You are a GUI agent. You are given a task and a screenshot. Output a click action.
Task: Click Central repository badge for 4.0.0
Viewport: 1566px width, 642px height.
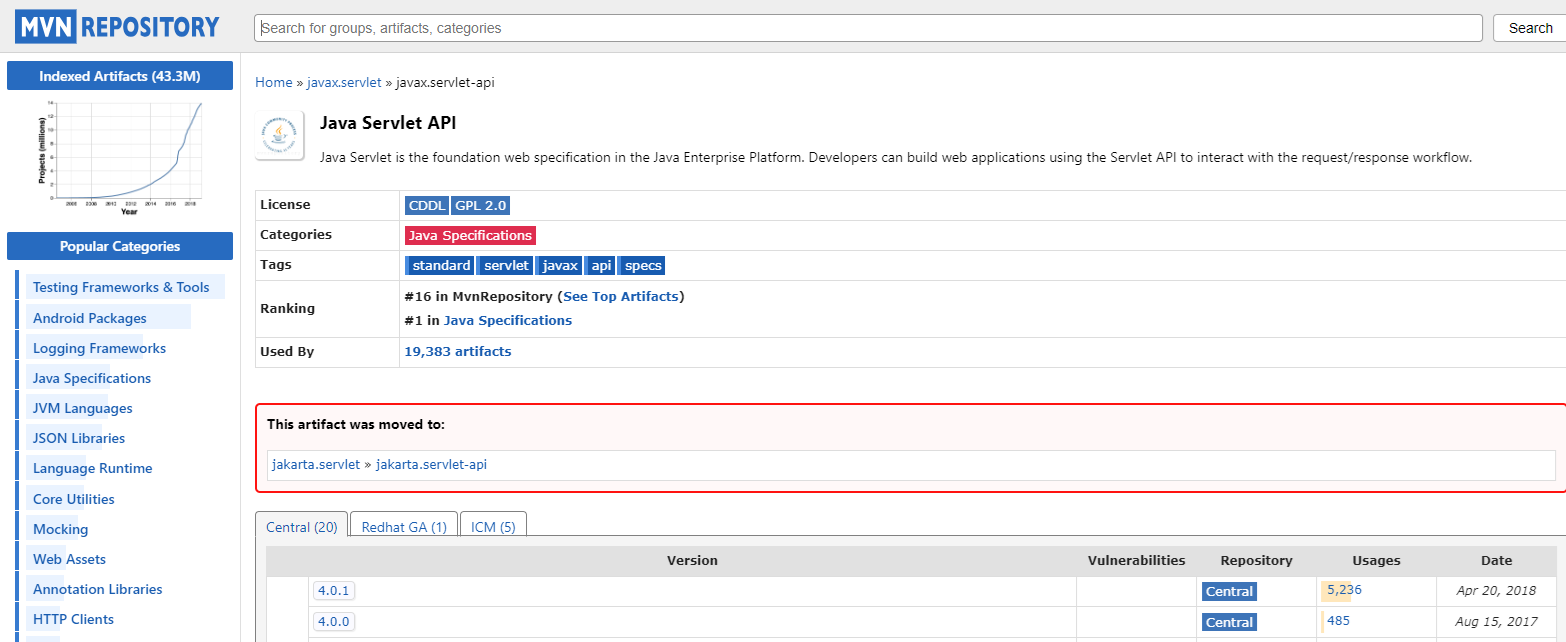coord(1229,621)
